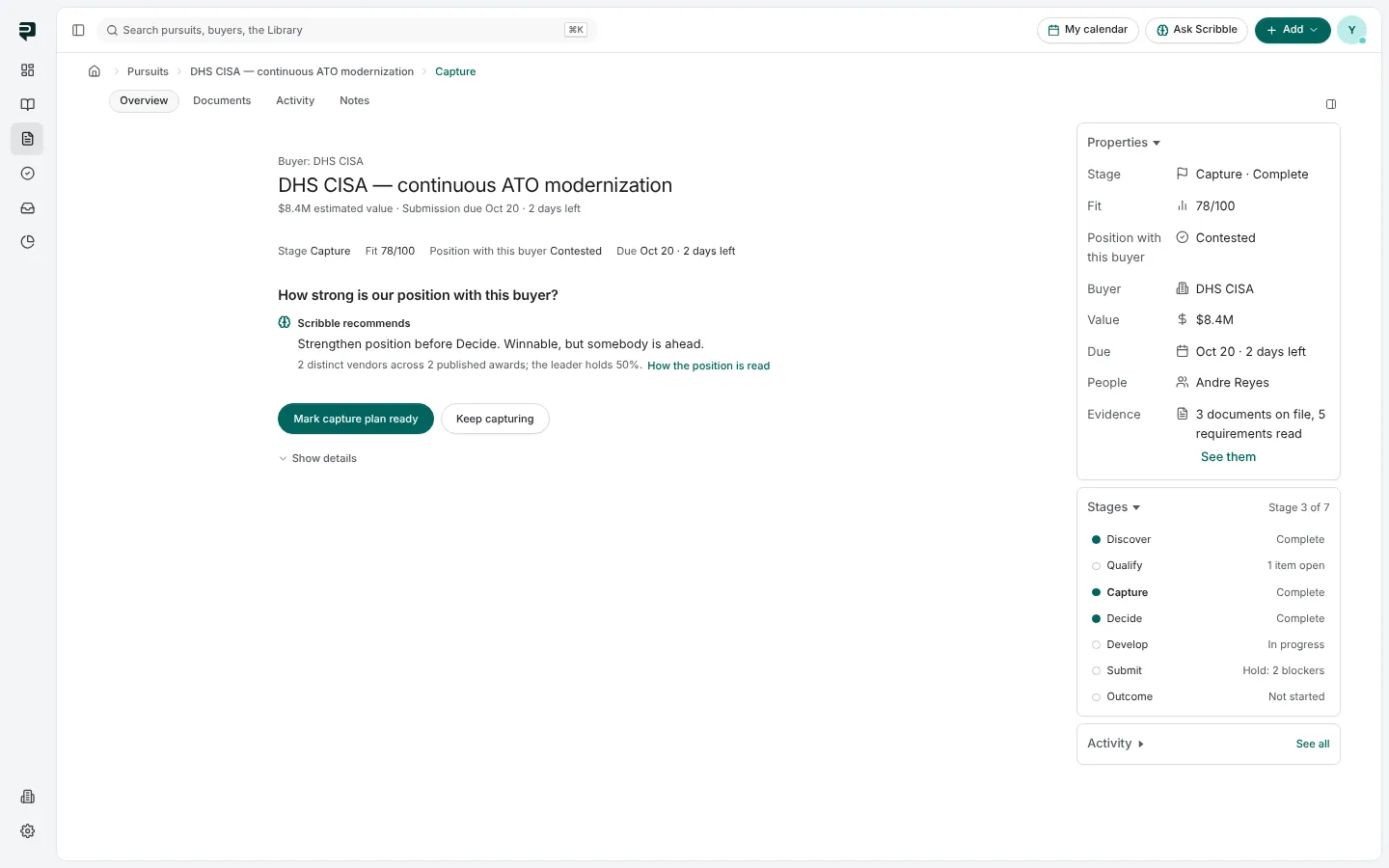Toggle the right side panel visibility
The image size is (1389, 868).
pyautogui.click(x=1331, y=104)
